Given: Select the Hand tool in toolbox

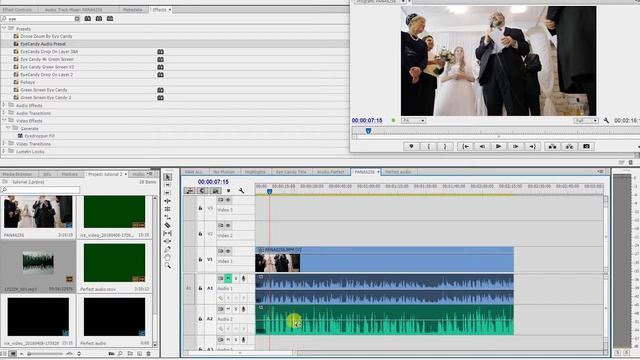Looking at the screenshot, I should coord(168,258).
